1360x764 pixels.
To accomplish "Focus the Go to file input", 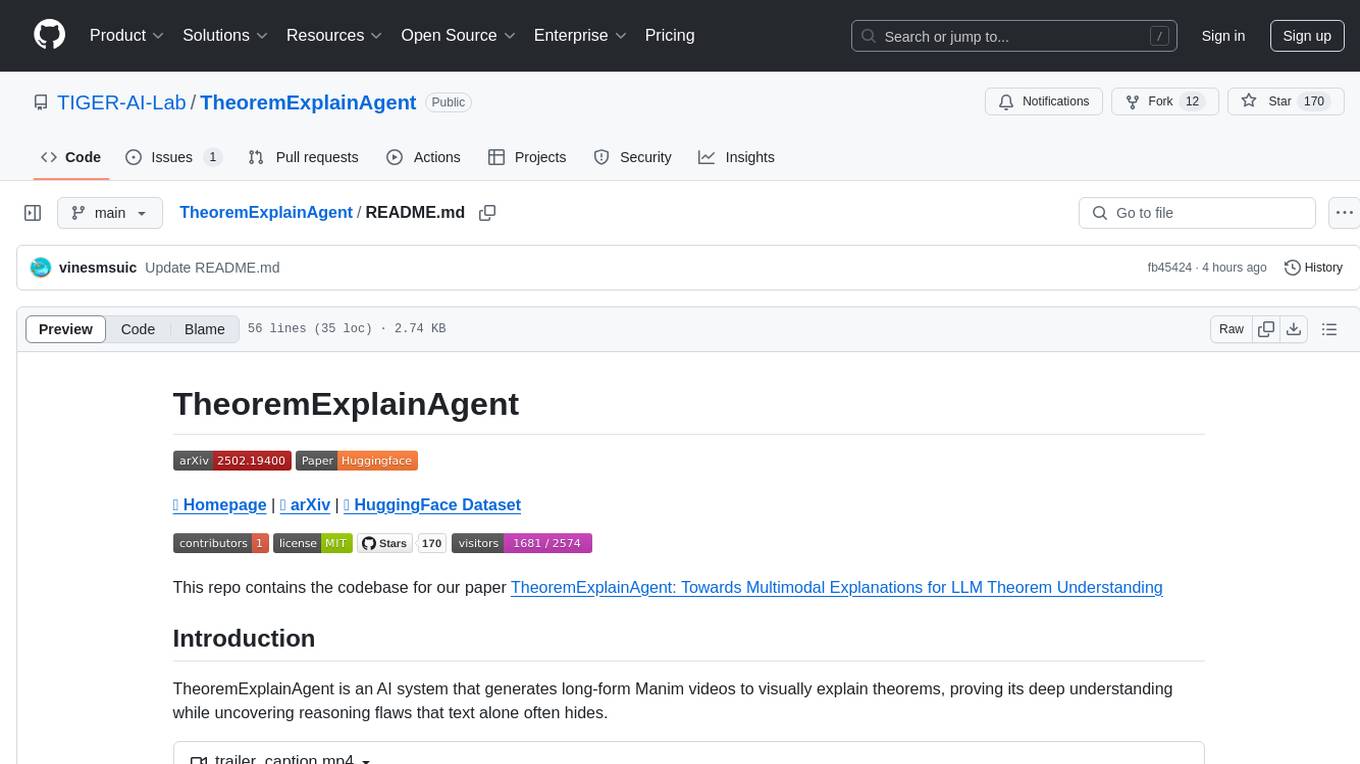I will tap(1197, 213).
